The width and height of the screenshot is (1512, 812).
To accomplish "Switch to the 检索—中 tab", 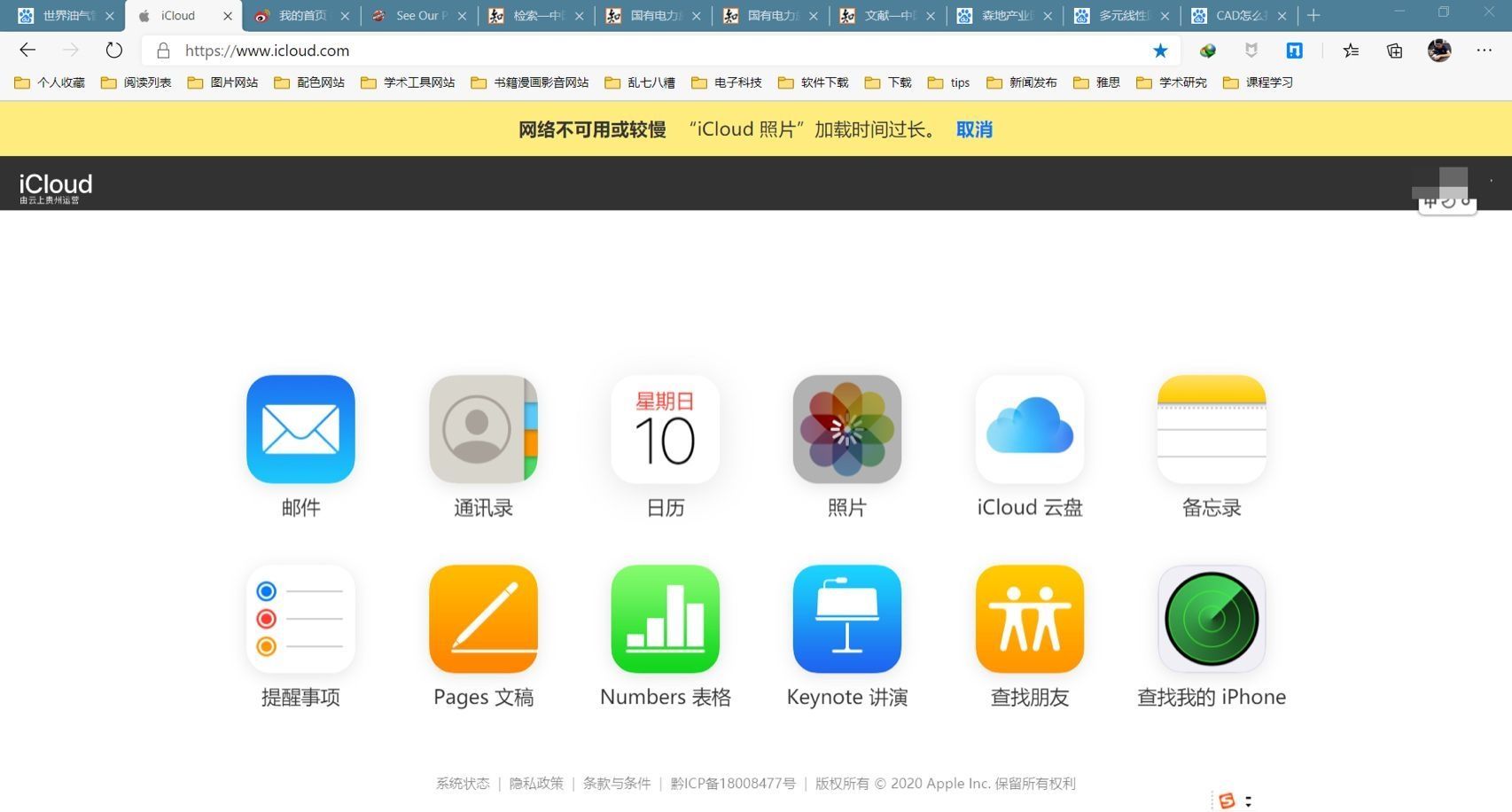I will click(x=535, y=16).
